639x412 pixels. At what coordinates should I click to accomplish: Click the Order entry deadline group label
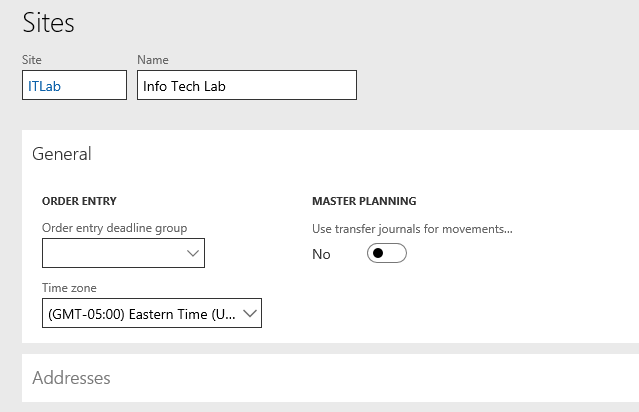coord(115,228)
